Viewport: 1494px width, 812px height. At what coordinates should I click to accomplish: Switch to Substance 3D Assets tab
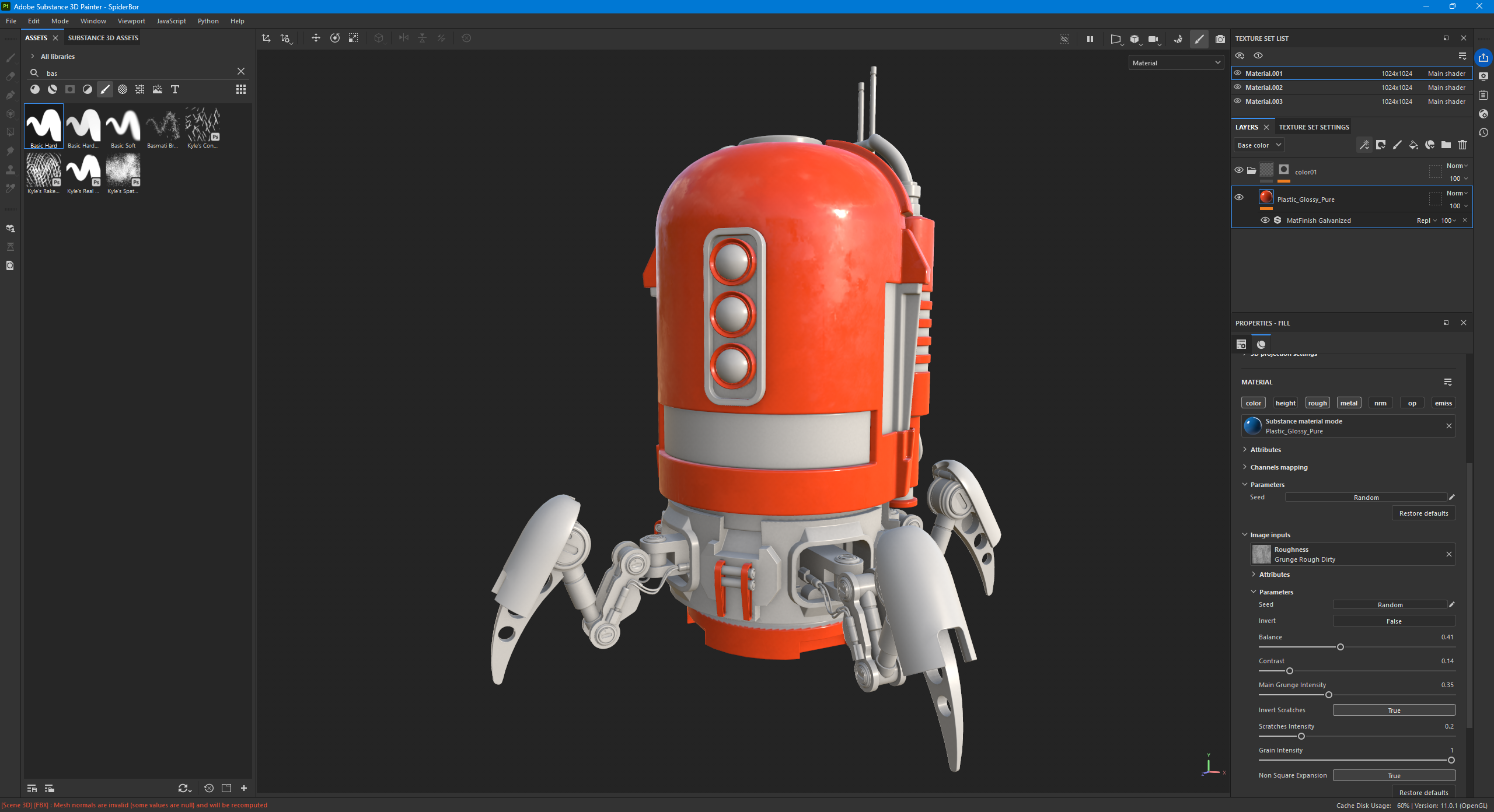tap(103, 38)
